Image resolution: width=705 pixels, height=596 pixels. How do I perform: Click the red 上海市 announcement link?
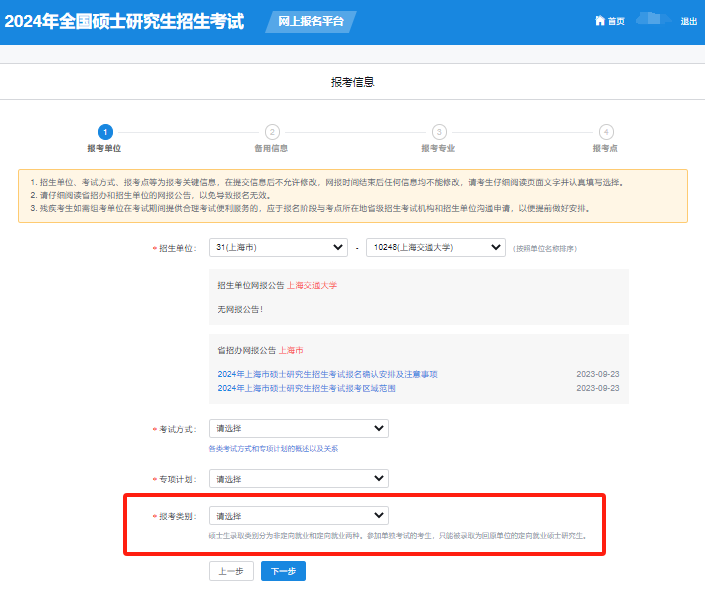tap(291, 351)
